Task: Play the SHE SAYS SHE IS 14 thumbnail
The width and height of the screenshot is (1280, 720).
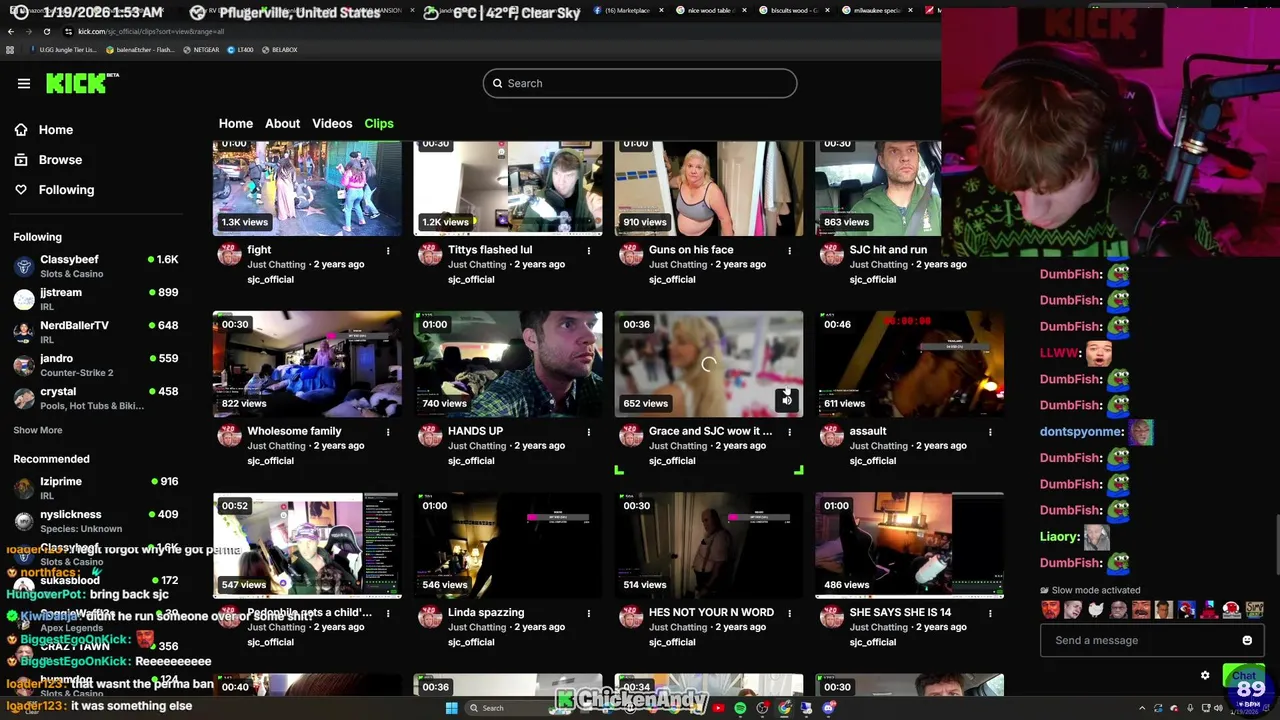Action: (909, 545)
